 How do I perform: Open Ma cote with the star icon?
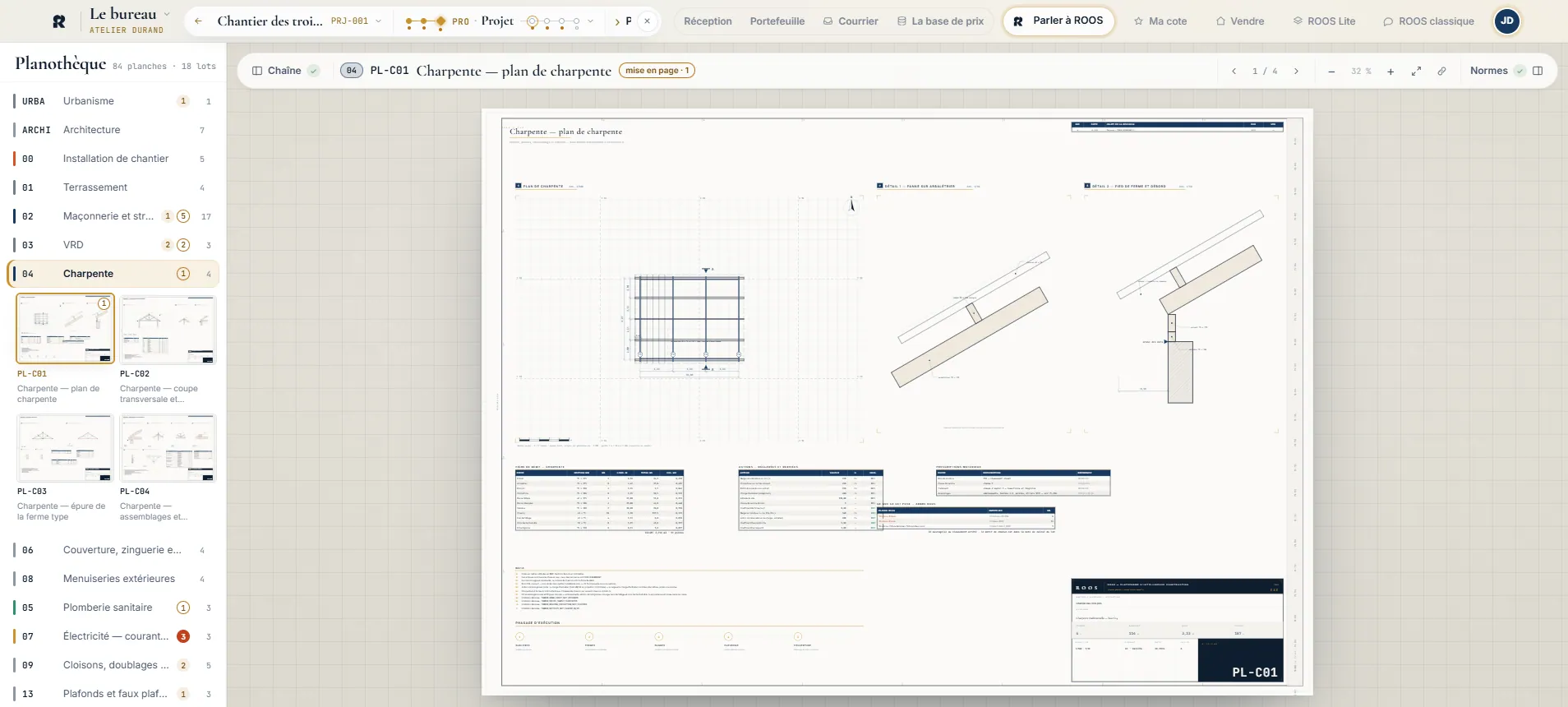pyautogui.click(x=1160, y=21)
